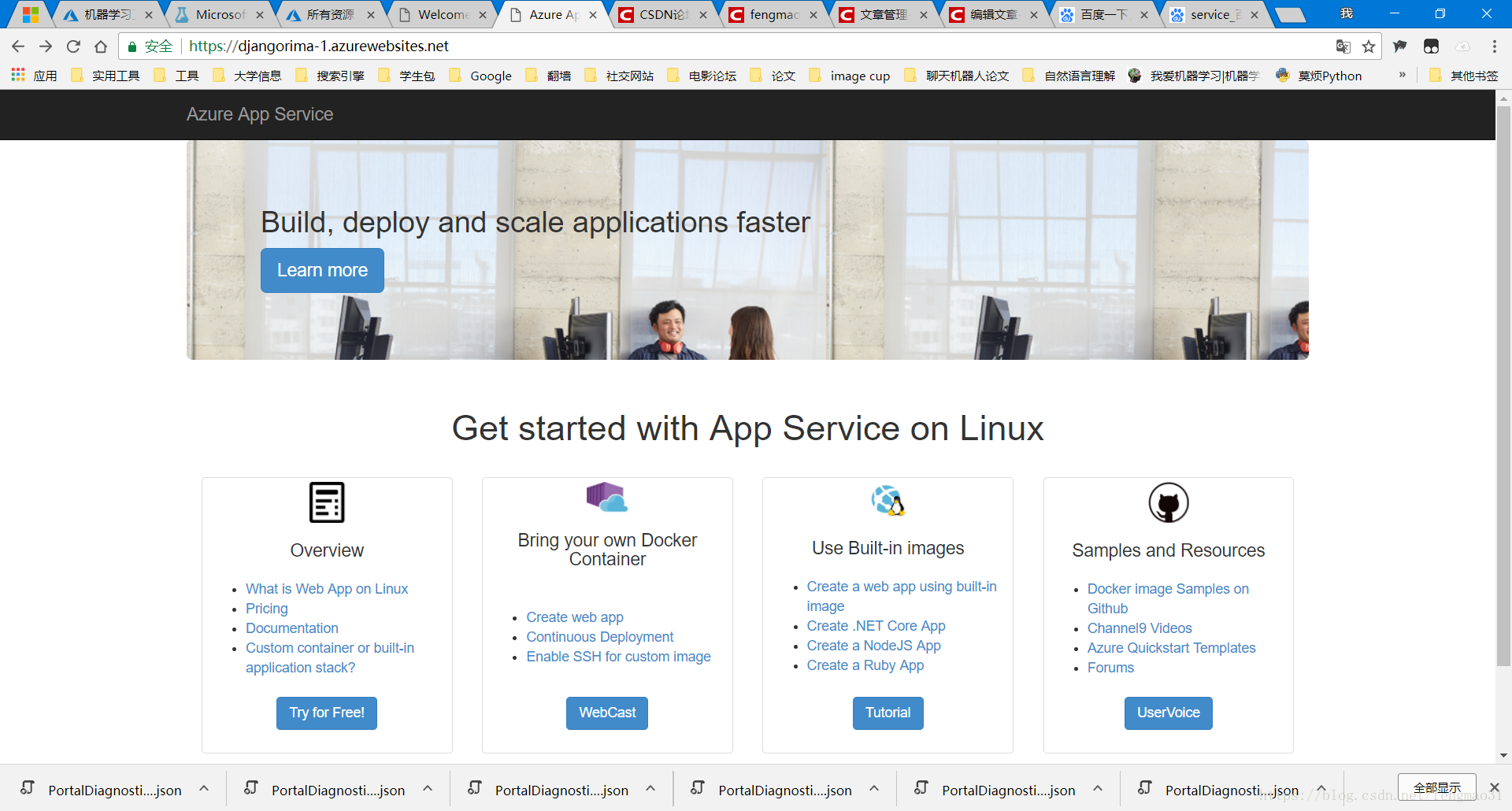Expand the 搜索引擎 bookmark folder

(330, 76)
